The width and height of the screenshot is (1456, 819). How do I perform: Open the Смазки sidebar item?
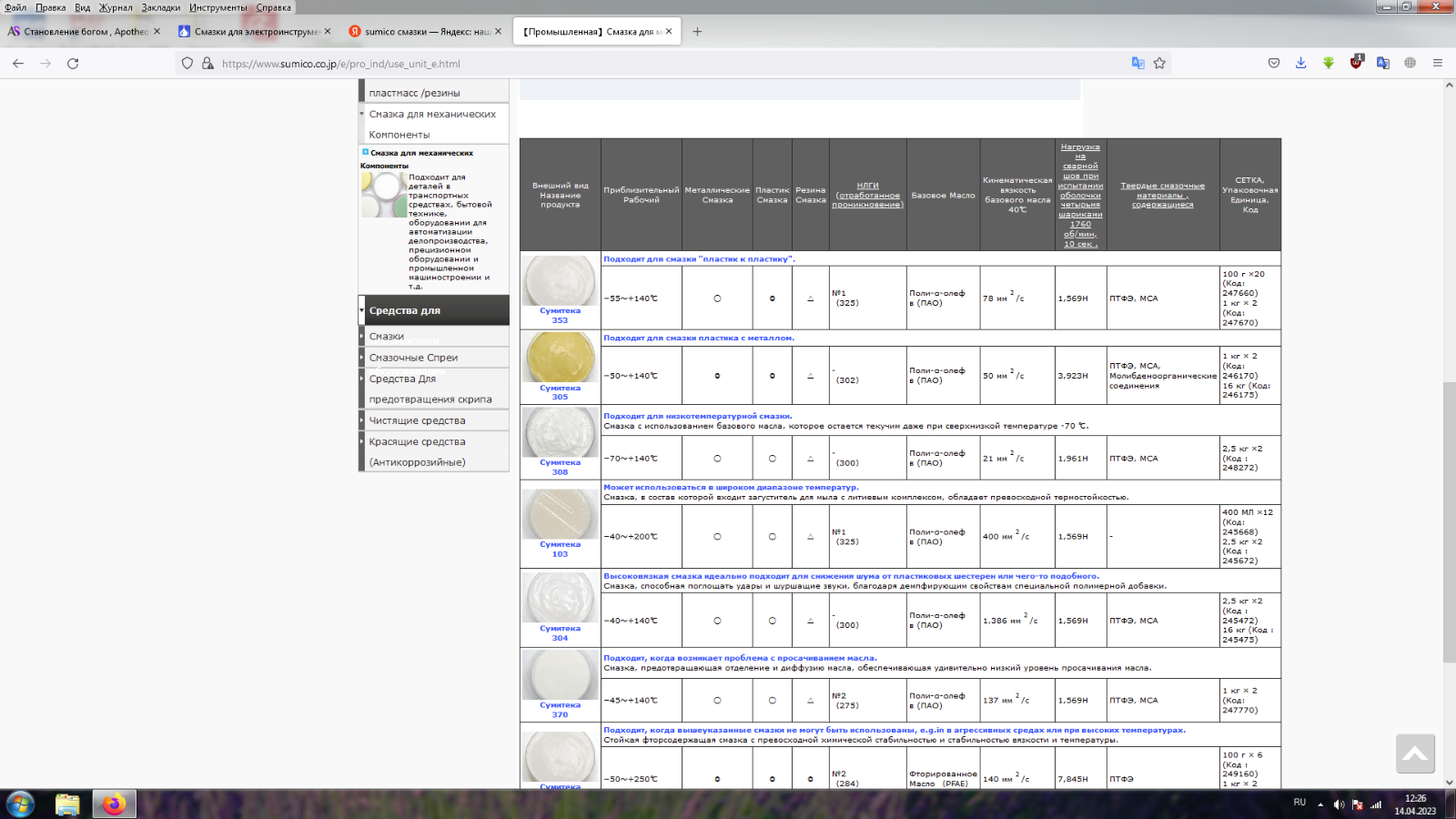pyautogui.click(x=433, y=336)
